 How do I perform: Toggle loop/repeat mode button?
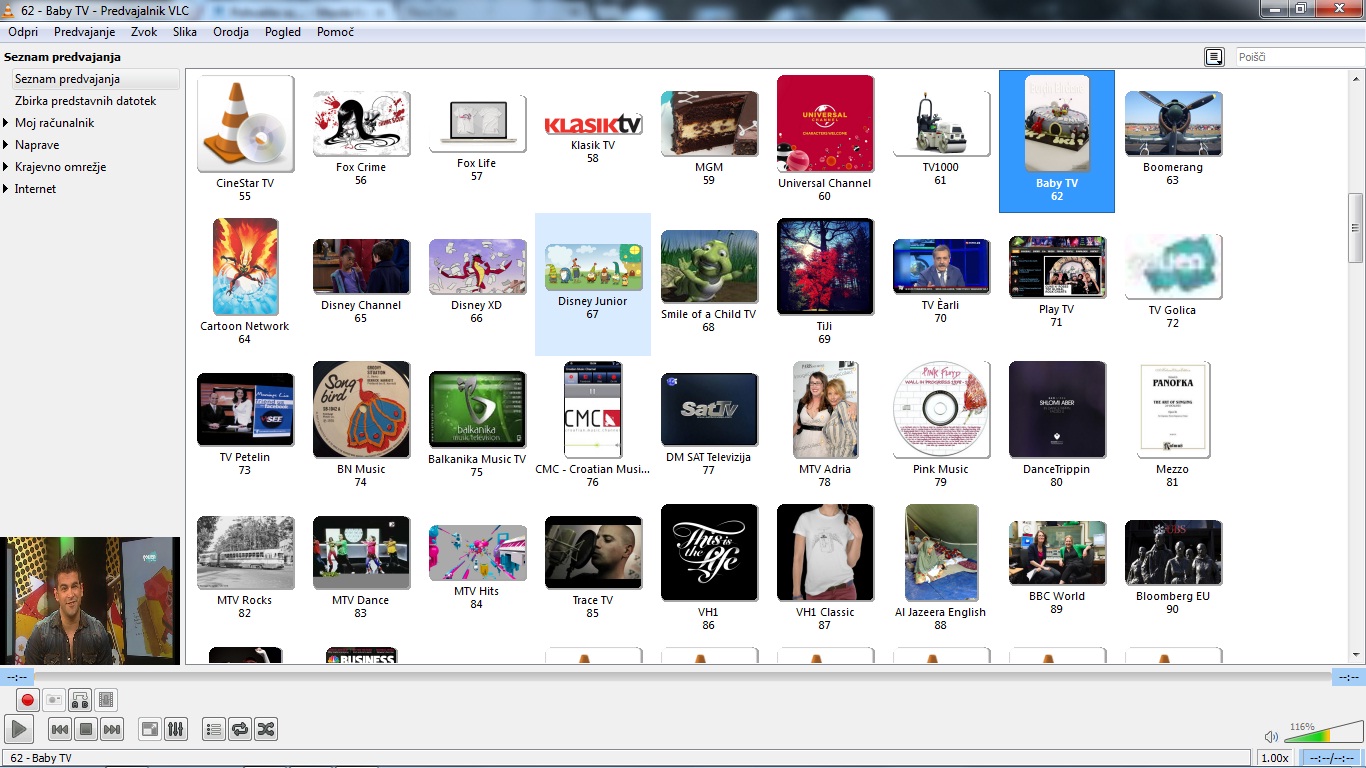(x=239, y=729)
